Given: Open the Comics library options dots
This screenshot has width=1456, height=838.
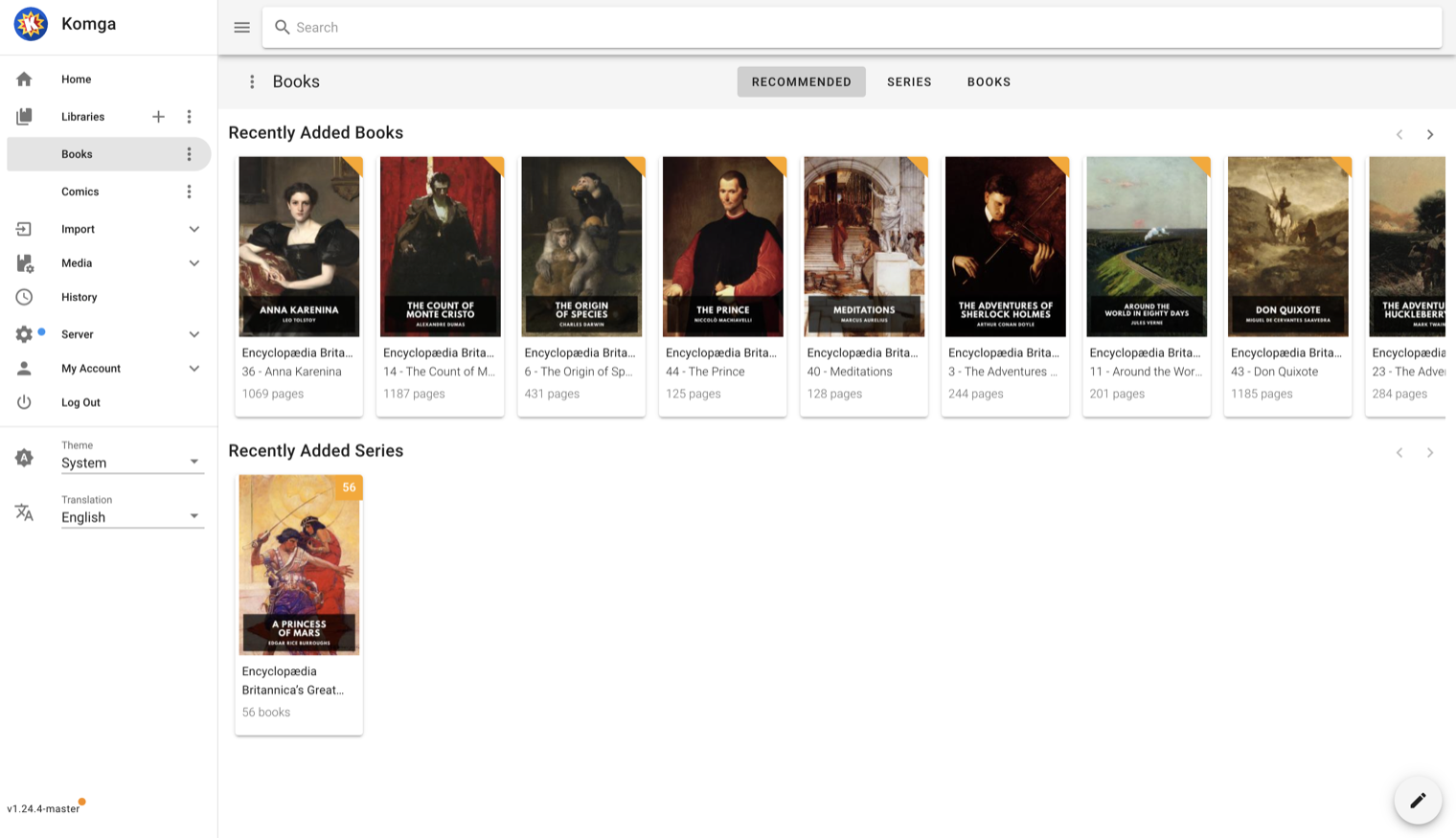Looking at the screenshot, I should [x=189, y=192].
